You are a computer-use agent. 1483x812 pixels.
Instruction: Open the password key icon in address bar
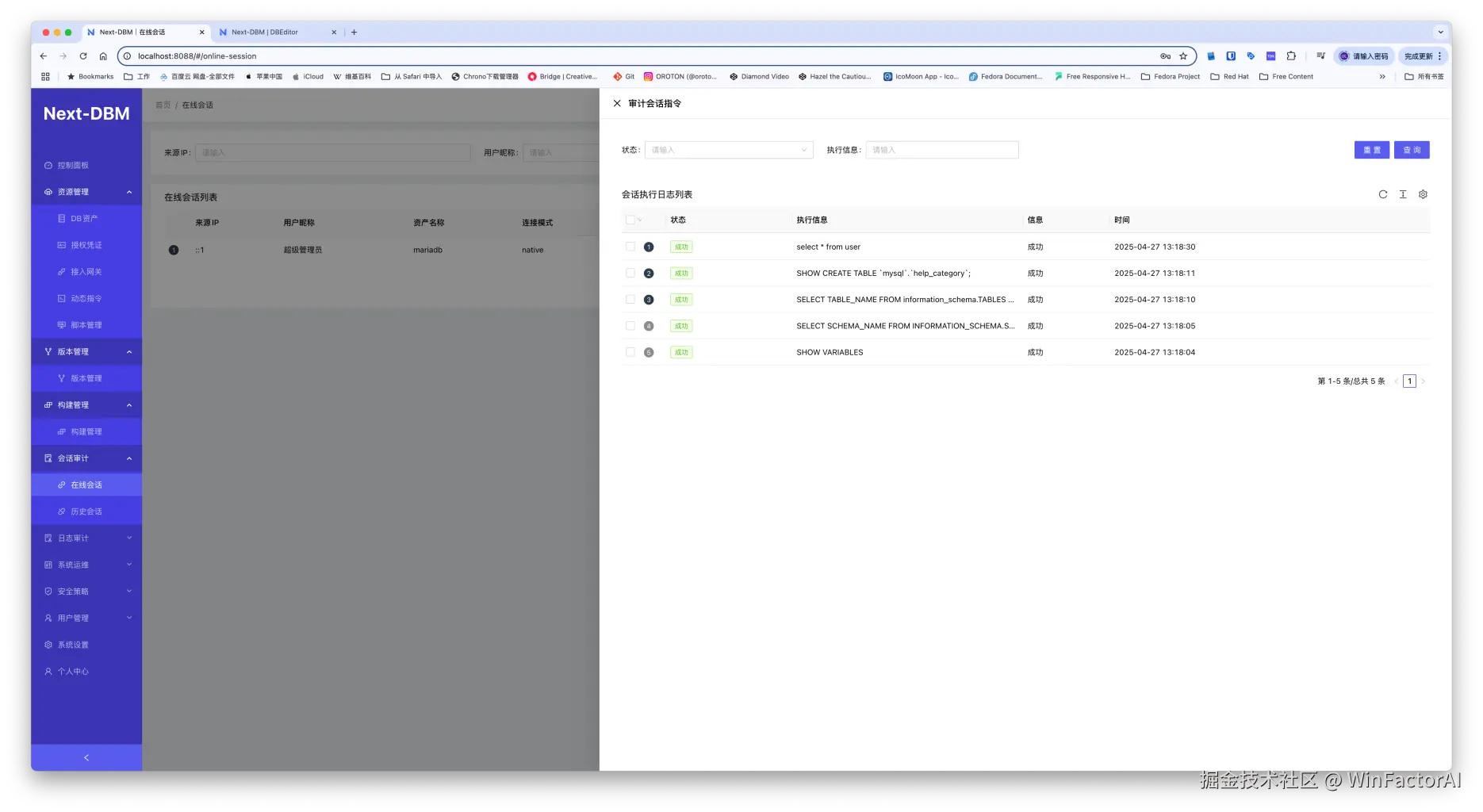[1166, 56]
